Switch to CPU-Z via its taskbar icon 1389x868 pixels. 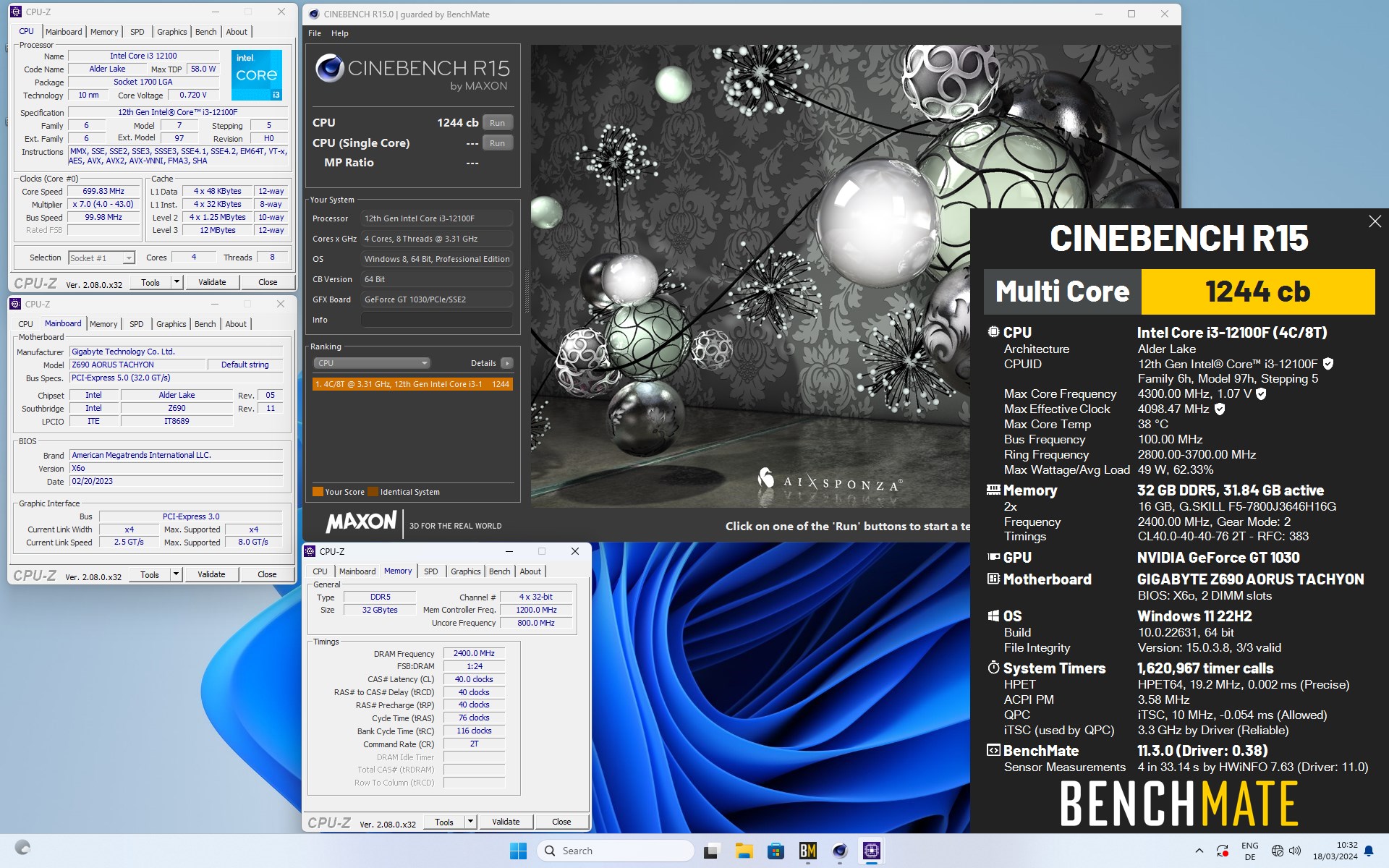pos(872,851)
